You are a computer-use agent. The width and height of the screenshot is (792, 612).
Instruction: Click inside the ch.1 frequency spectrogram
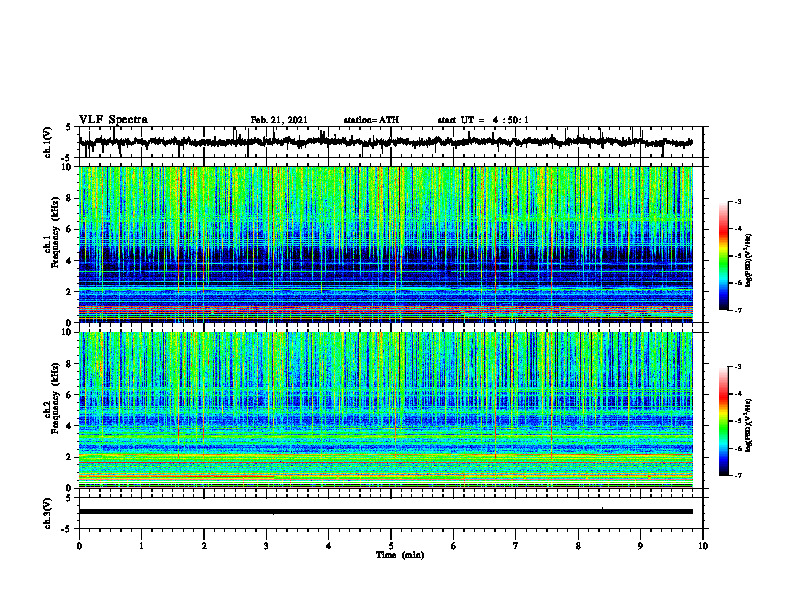pos(386,244)
